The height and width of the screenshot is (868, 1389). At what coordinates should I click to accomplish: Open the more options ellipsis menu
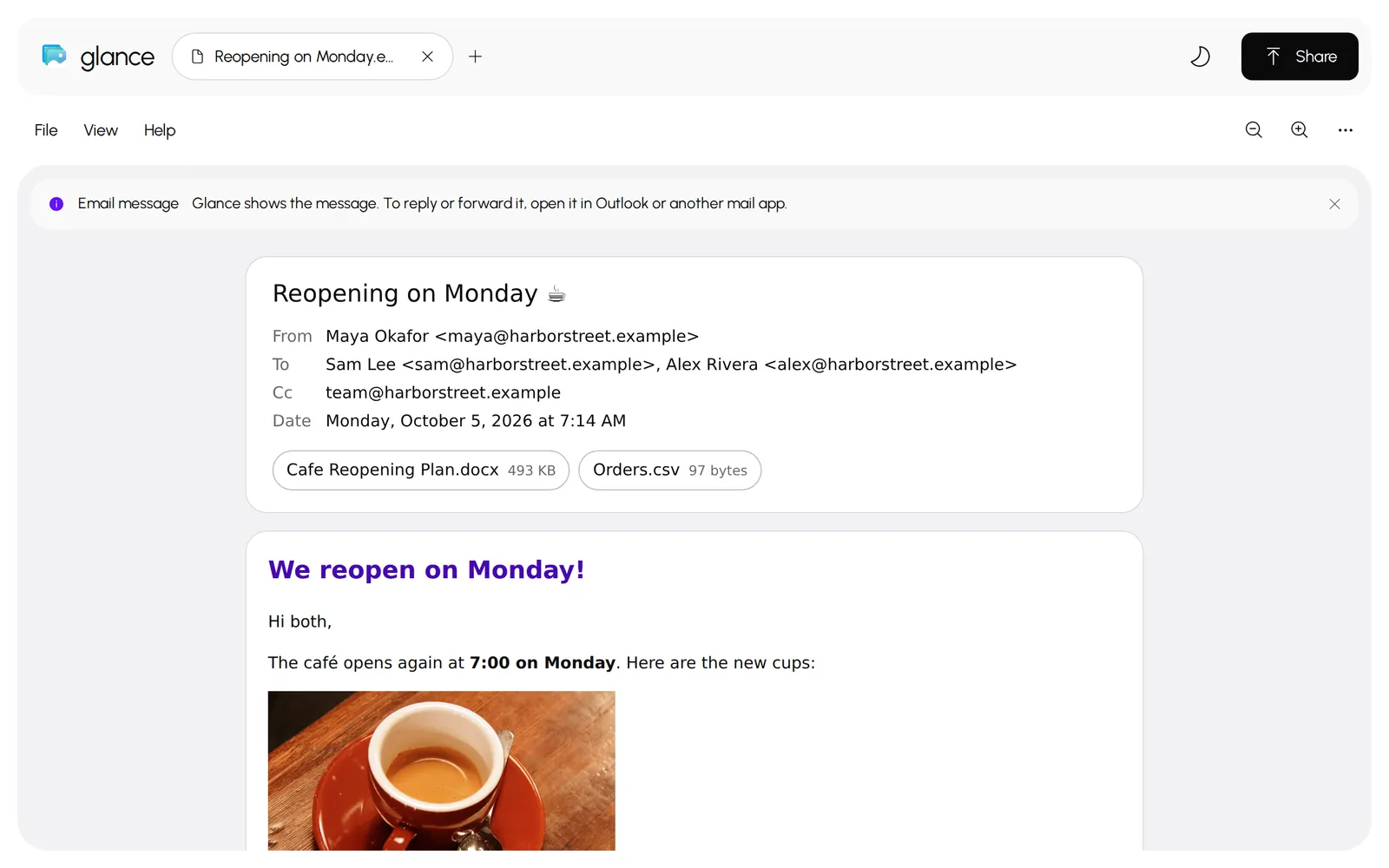(1346, 130)
